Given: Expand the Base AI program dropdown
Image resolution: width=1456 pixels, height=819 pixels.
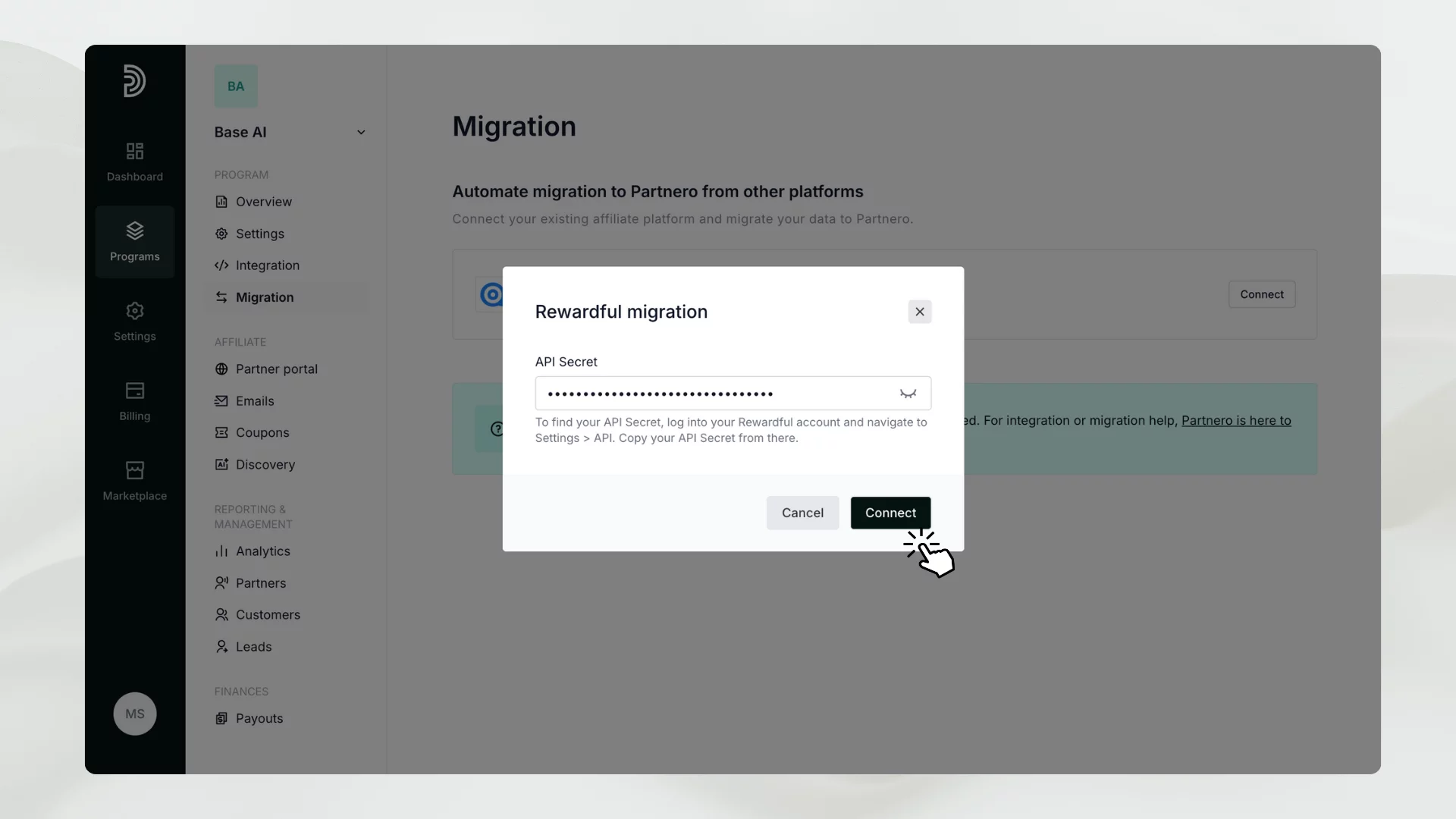Looking at the screenshot, I should (361, 133).
